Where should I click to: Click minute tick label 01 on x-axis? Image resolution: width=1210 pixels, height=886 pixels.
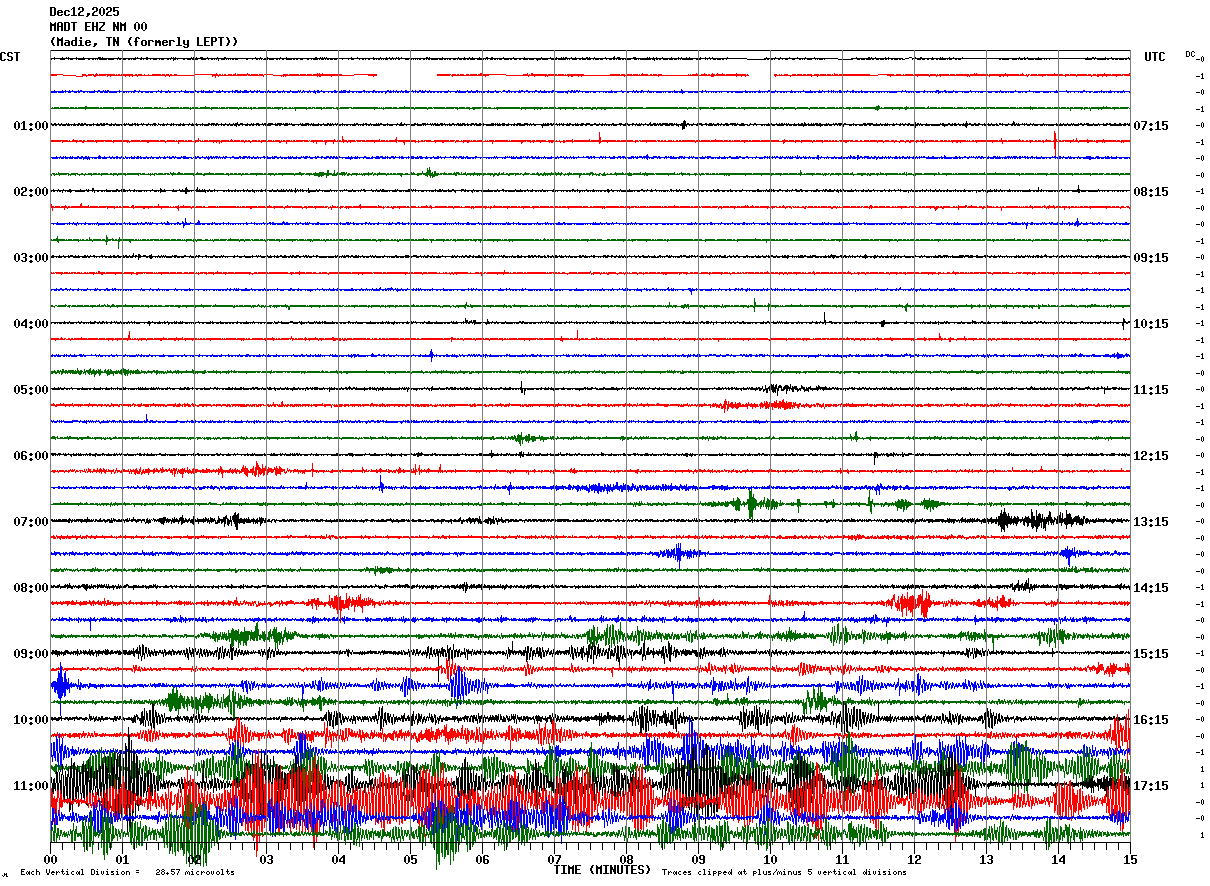(x=123, y=860)
